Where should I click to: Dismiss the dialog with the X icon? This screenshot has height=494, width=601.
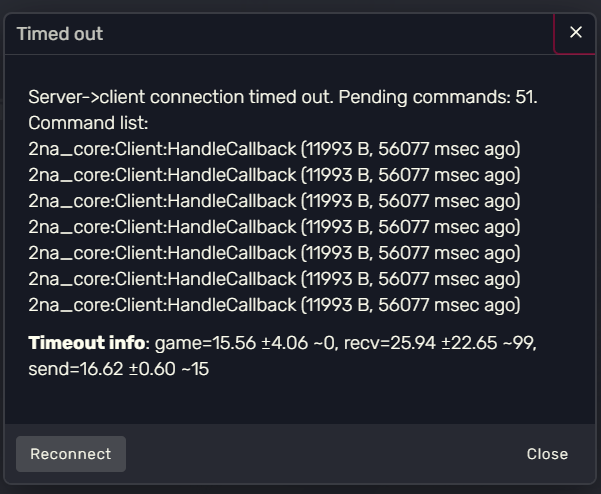575,33
